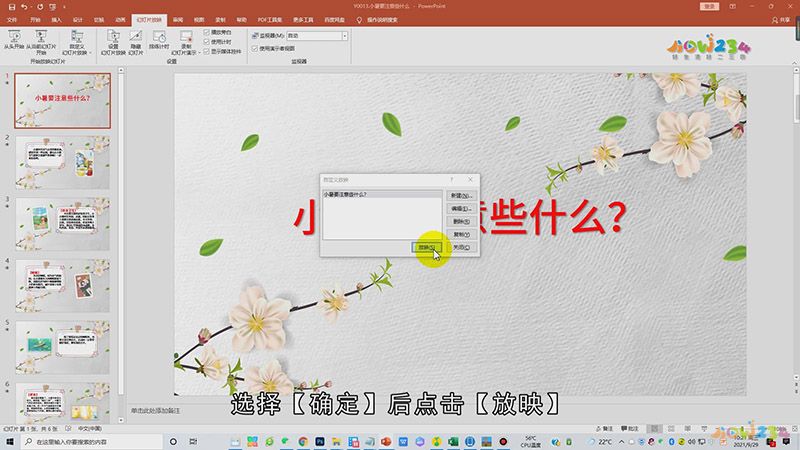Click Rehearse Timings (排练计时) icon
The width and height of the screenshot is (800, 450).
click(x=159, y=40)
